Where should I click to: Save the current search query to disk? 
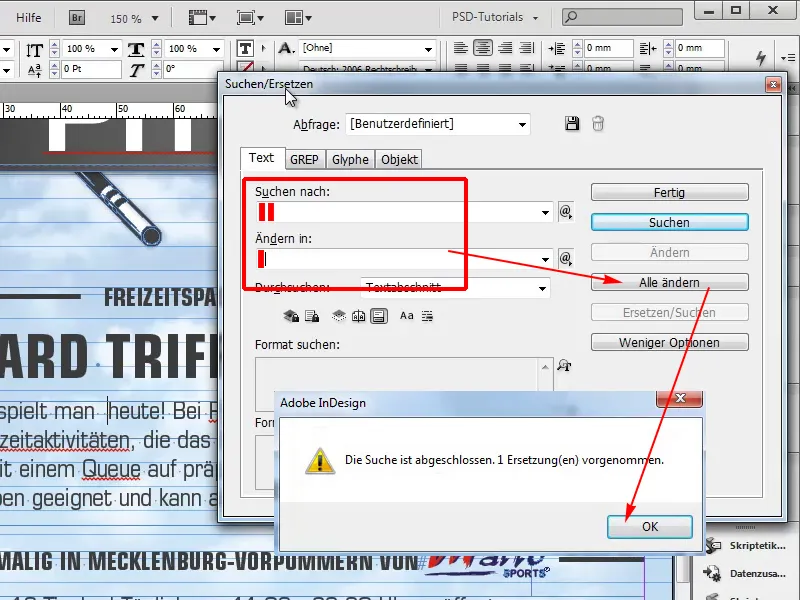coord(572,121)
